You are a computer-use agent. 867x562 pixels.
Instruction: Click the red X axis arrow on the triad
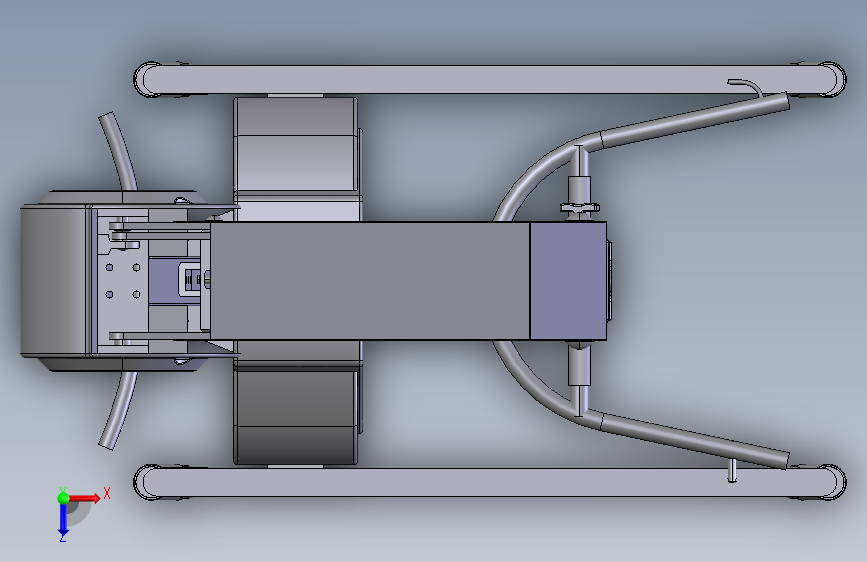(84, 498)
